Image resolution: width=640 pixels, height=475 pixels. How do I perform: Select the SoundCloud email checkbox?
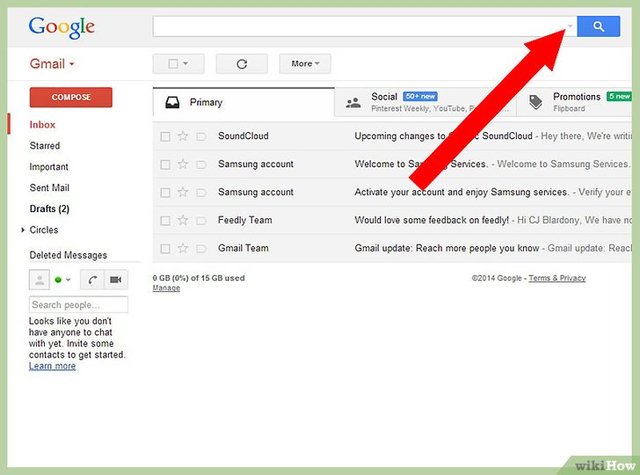(x=165, y=136)
